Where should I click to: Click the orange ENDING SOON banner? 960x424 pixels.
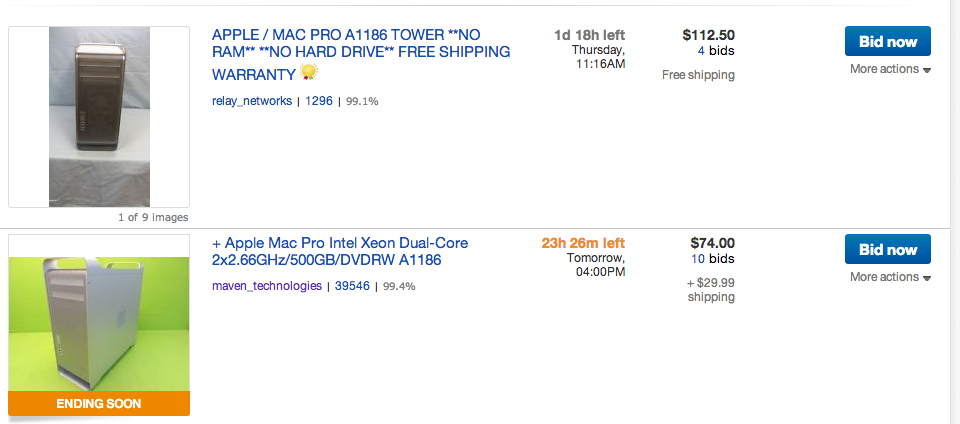click(x=99, y=404)
